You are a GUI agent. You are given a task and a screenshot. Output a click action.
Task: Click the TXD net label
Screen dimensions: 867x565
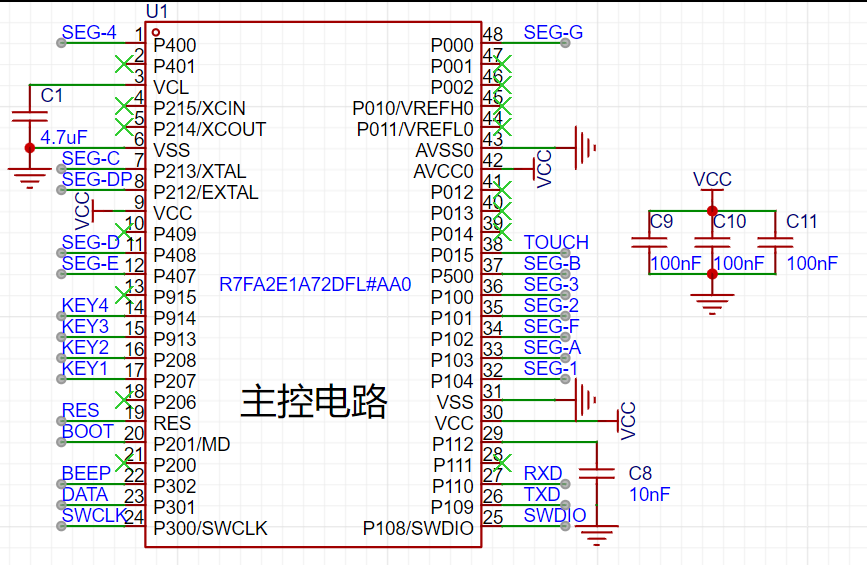542,495
